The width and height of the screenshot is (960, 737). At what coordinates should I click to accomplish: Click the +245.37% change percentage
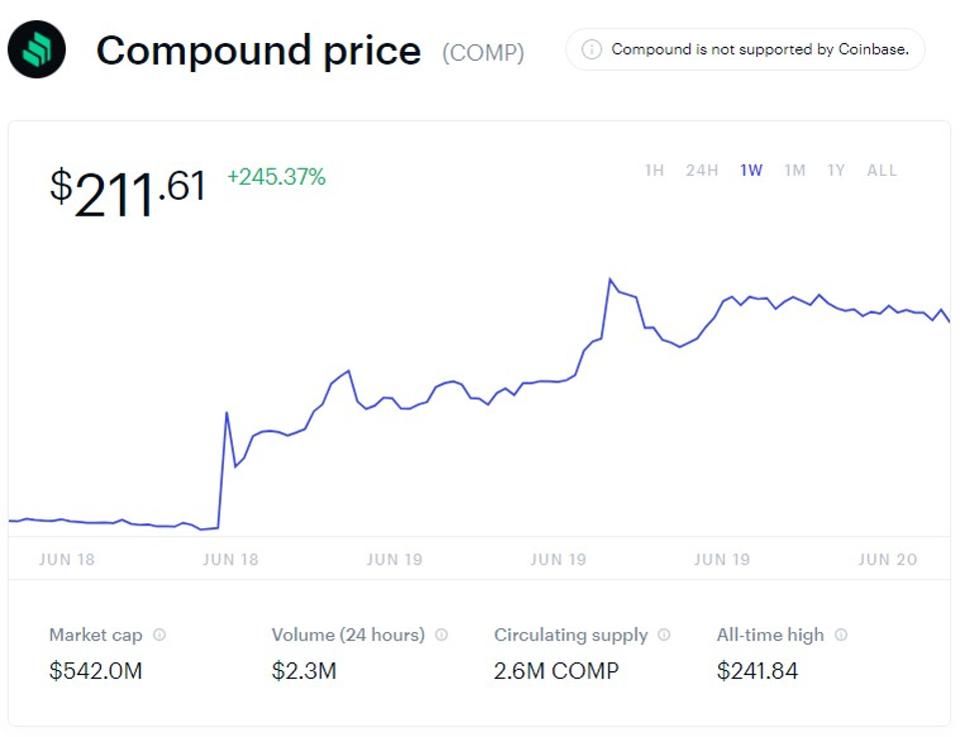277,178
